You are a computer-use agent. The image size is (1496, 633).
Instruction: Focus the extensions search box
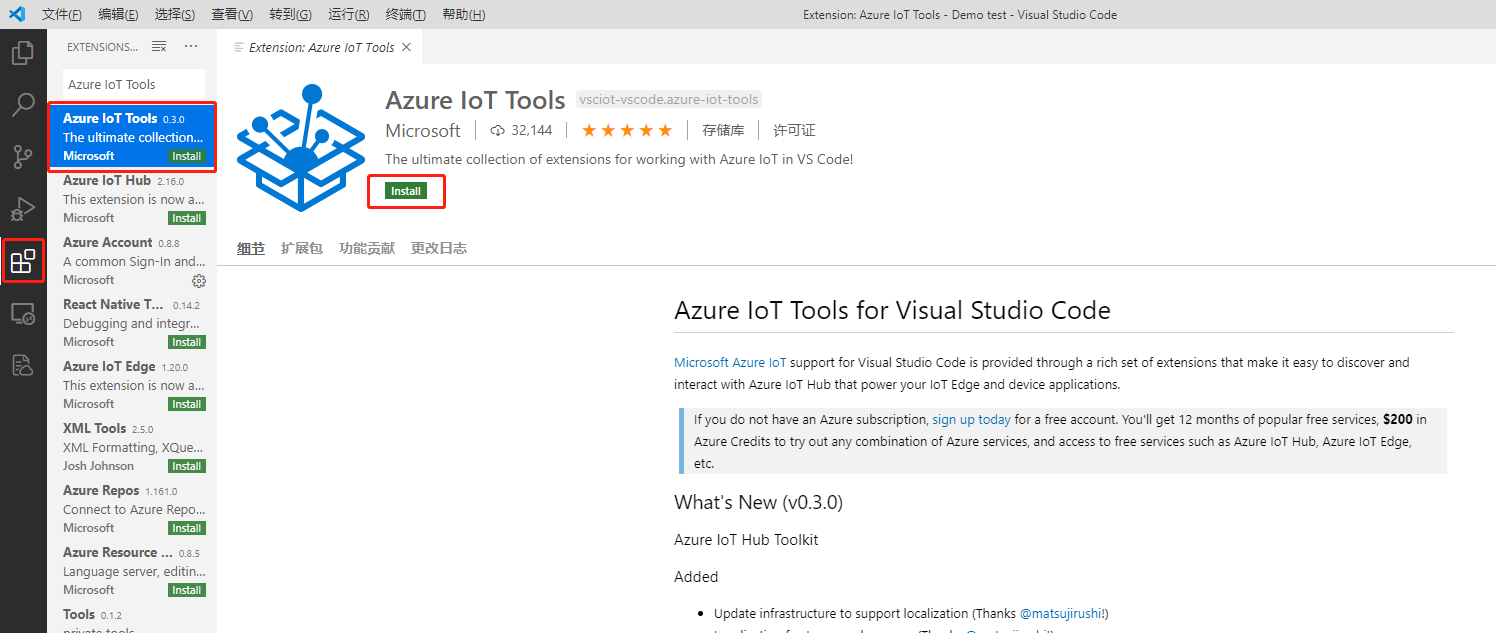pos(134,84)
